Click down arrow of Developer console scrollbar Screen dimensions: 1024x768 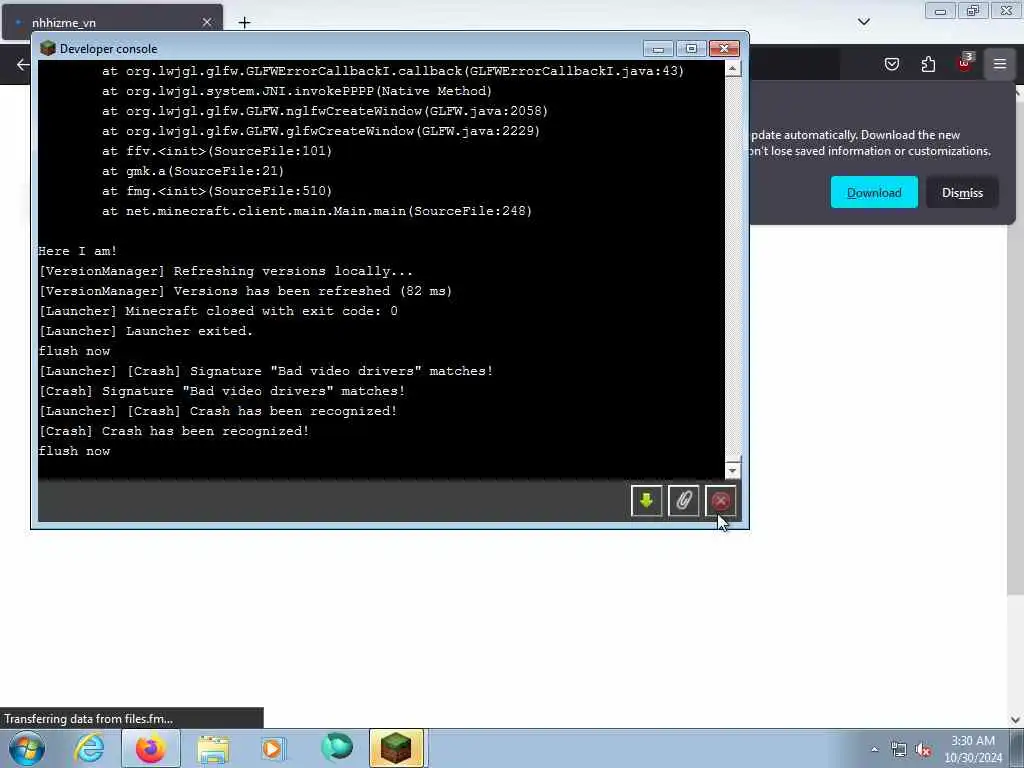[732, 470]
